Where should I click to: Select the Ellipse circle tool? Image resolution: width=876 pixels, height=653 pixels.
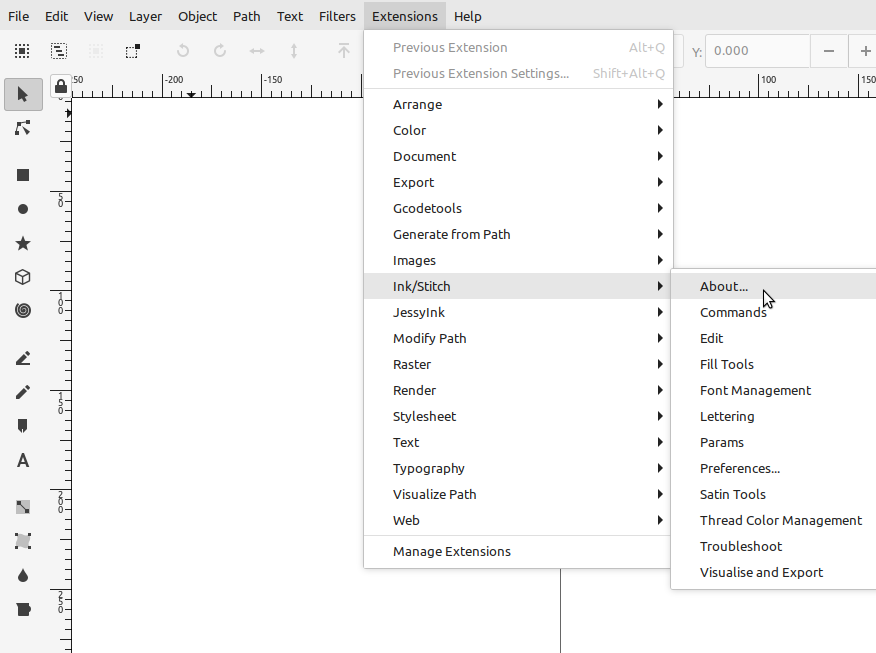(x=22, y=209)
